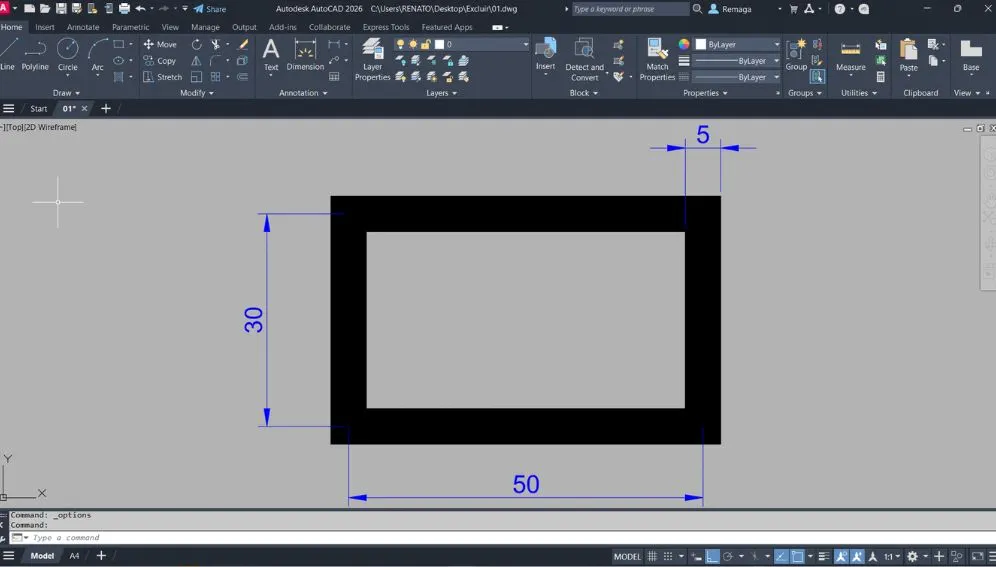996x567 pixels.
Task: Switch to the A4 layout tab
Action: point(74,556)
